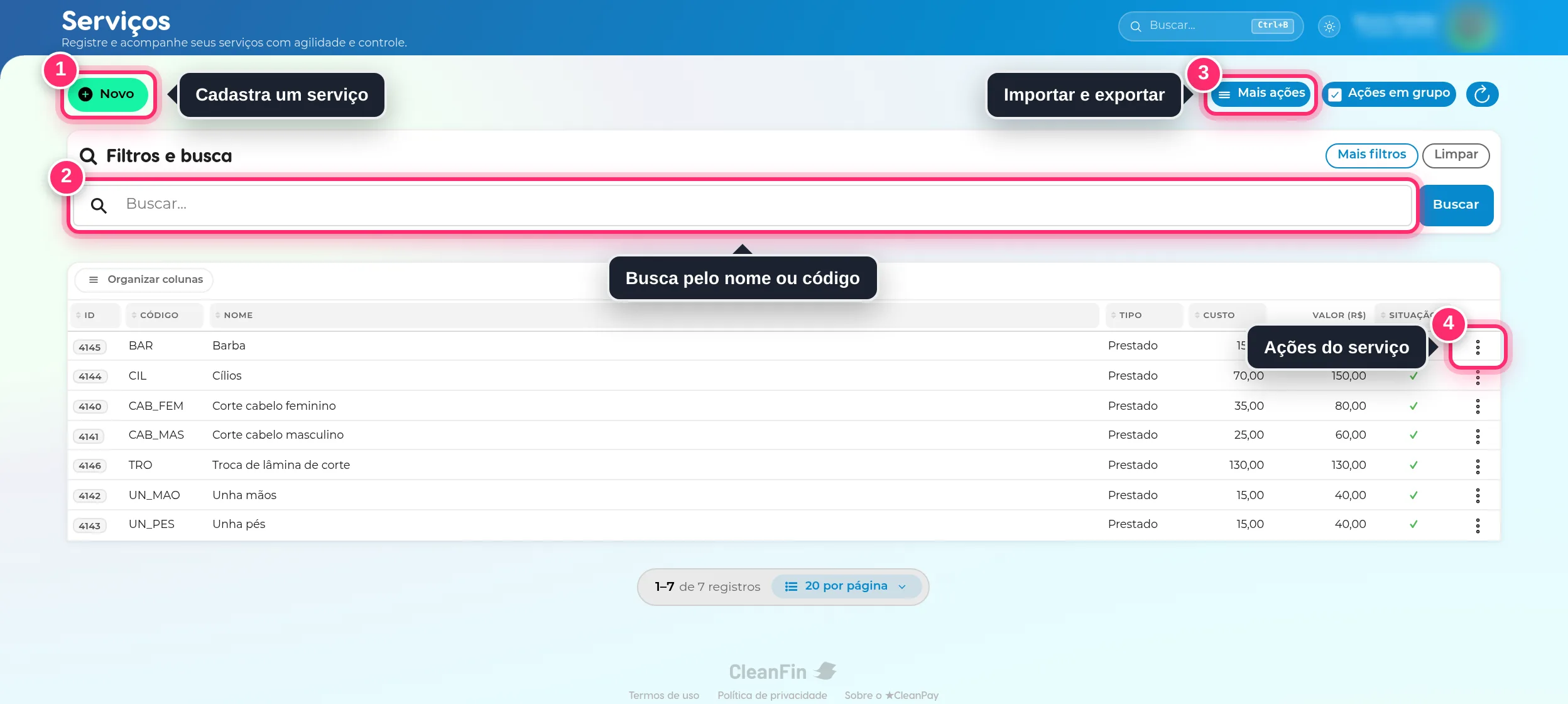Screen dimensions: 1568x704
Task: Click code UN_PES cell
Action: click(x=151, y=524)
